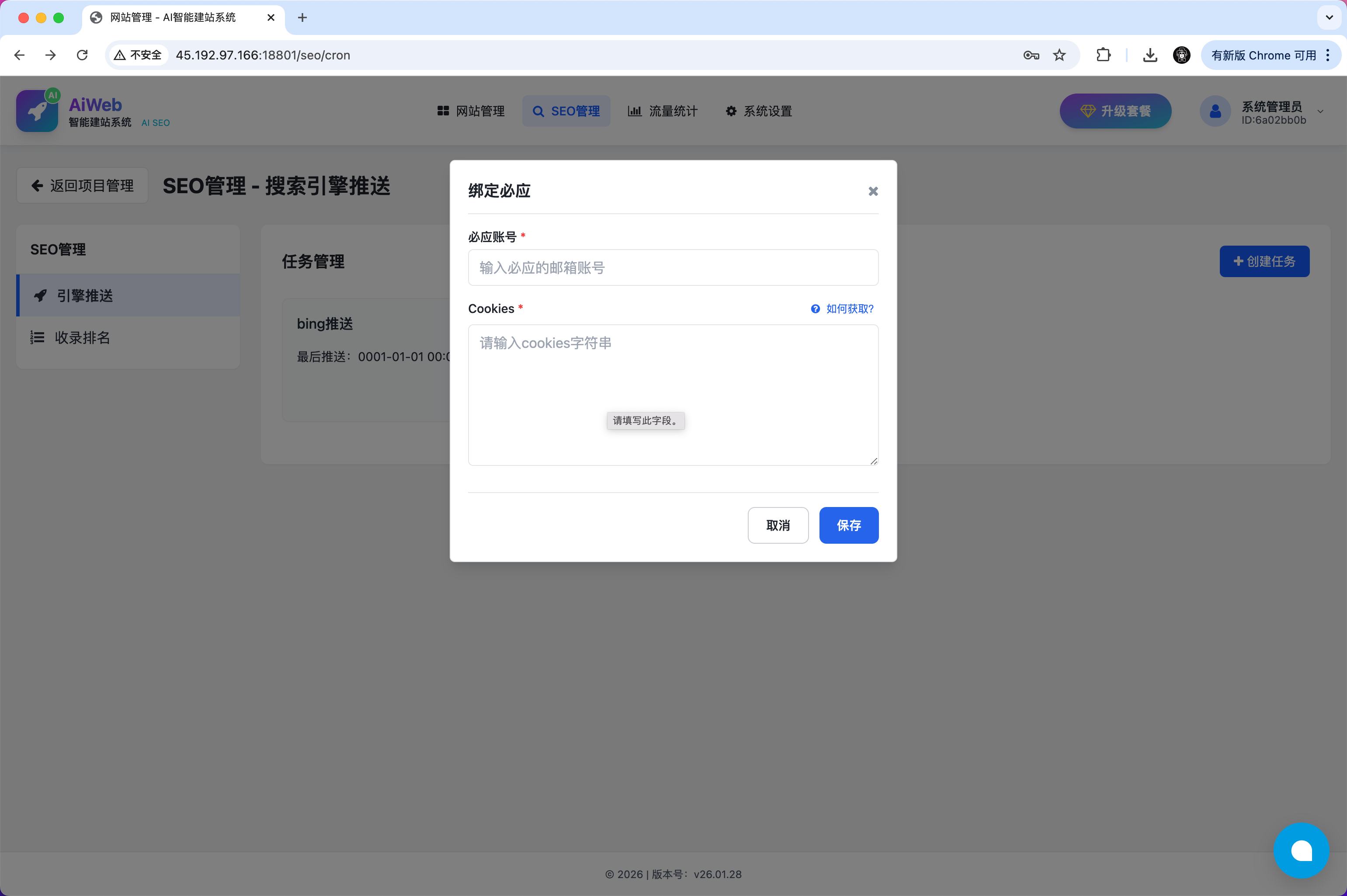Screen dimensions: 1347x896
Task: Click the AiWeb rocket logo
Action: (x=38, y=111)
